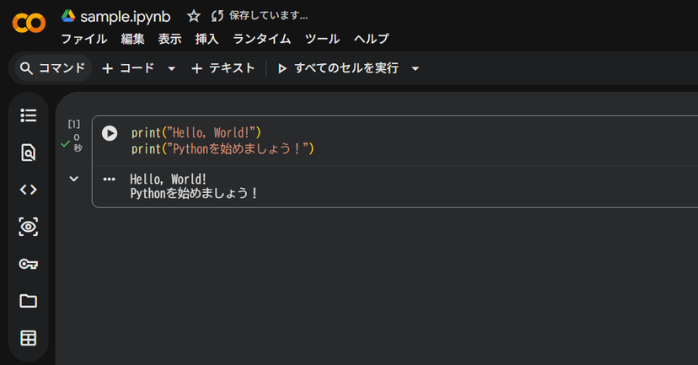Open the code snippets sidebar icon
698x365 pixels.
[x=28, y=190]
